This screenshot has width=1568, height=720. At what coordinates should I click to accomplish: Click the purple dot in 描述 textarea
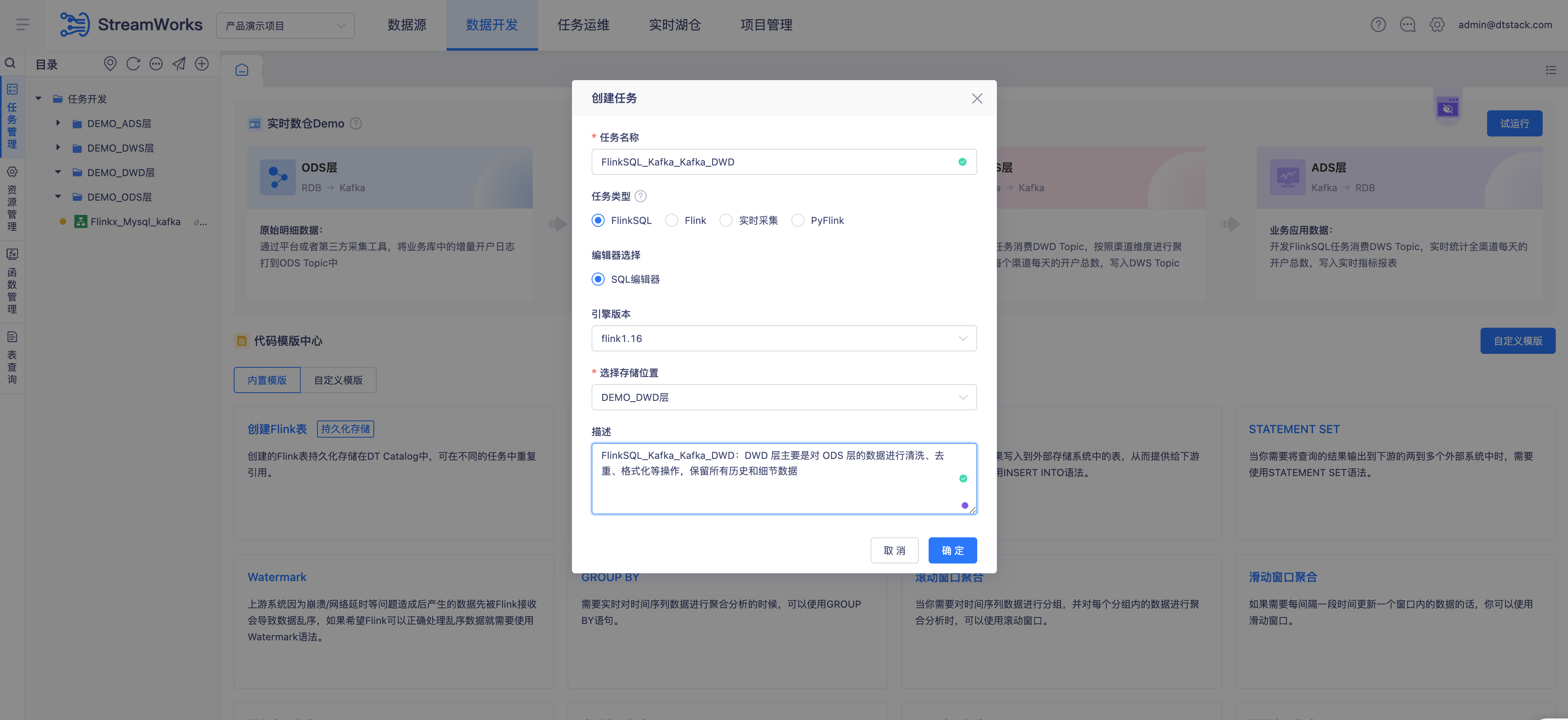tap(965, 506)
